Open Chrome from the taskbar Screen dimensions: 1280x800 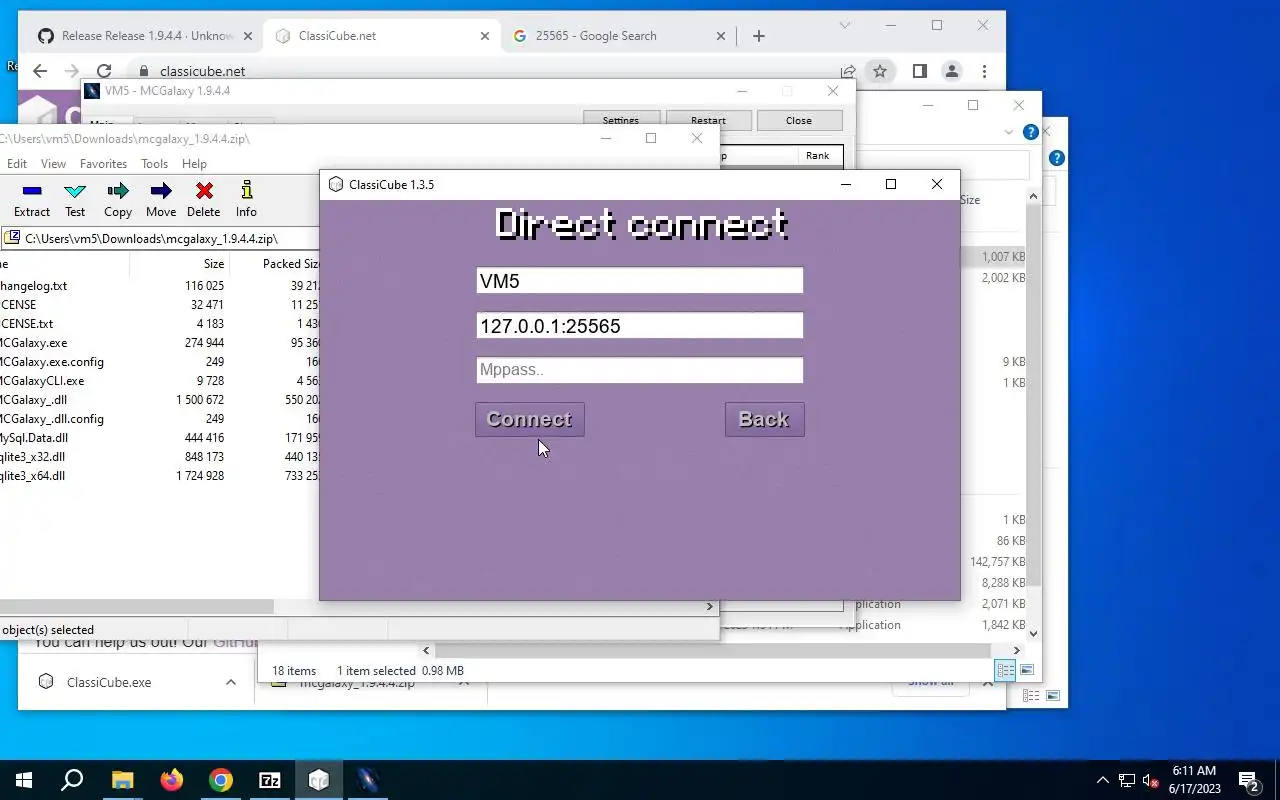221,780
